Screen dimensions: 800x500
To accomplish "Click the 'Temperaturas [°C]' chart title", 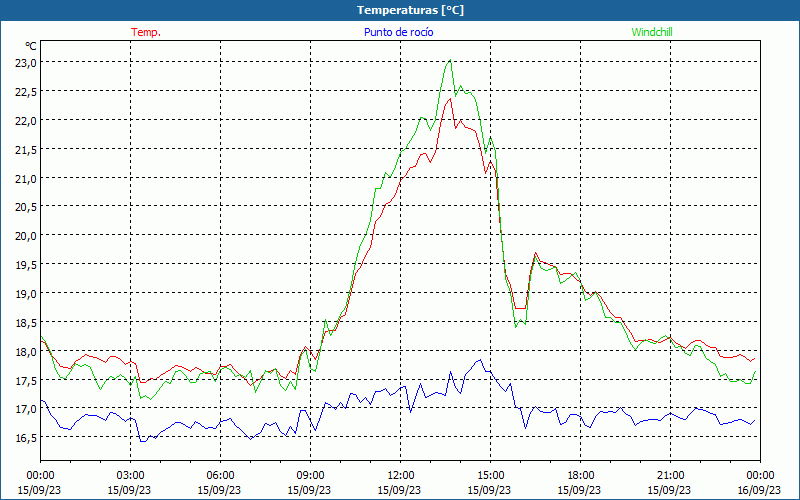I will pyautogui.click(x=410, y=10).
